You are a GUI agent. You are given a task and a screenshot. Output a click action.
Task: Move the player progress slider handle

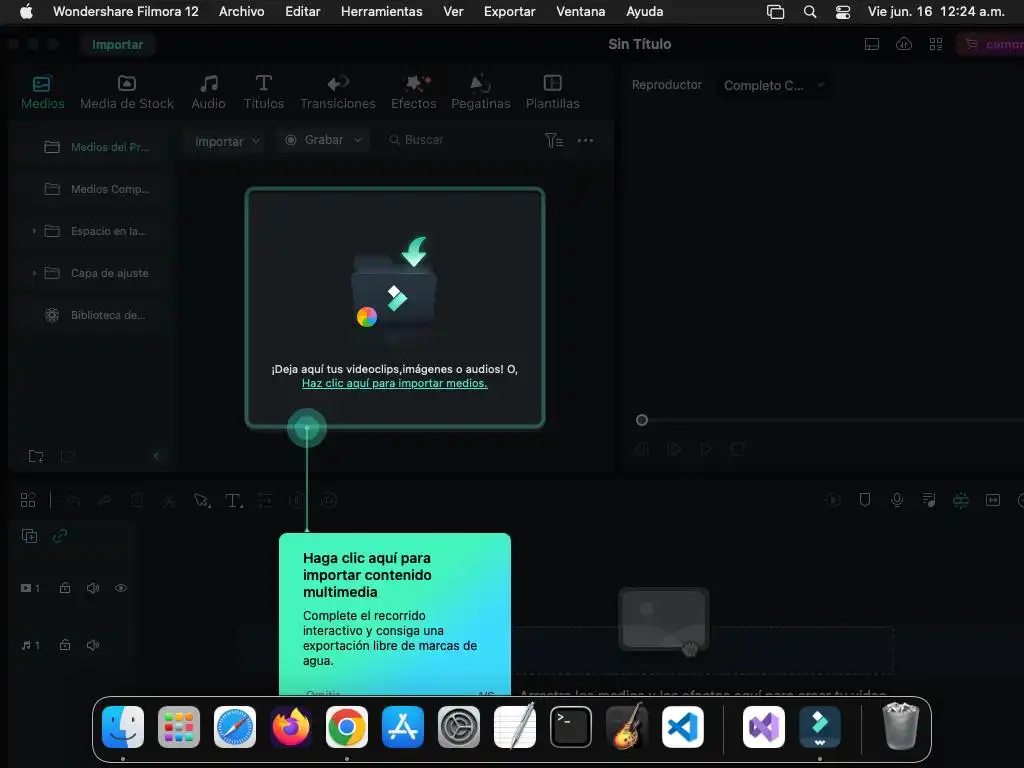click(x=642, y=420)
